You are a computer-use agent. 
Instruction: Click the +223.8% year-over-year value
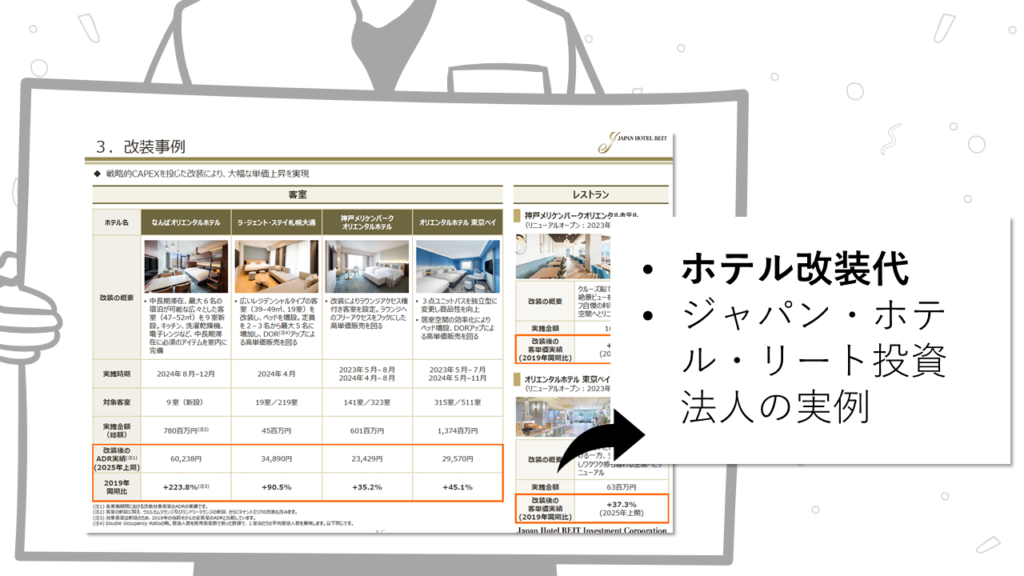186,487
